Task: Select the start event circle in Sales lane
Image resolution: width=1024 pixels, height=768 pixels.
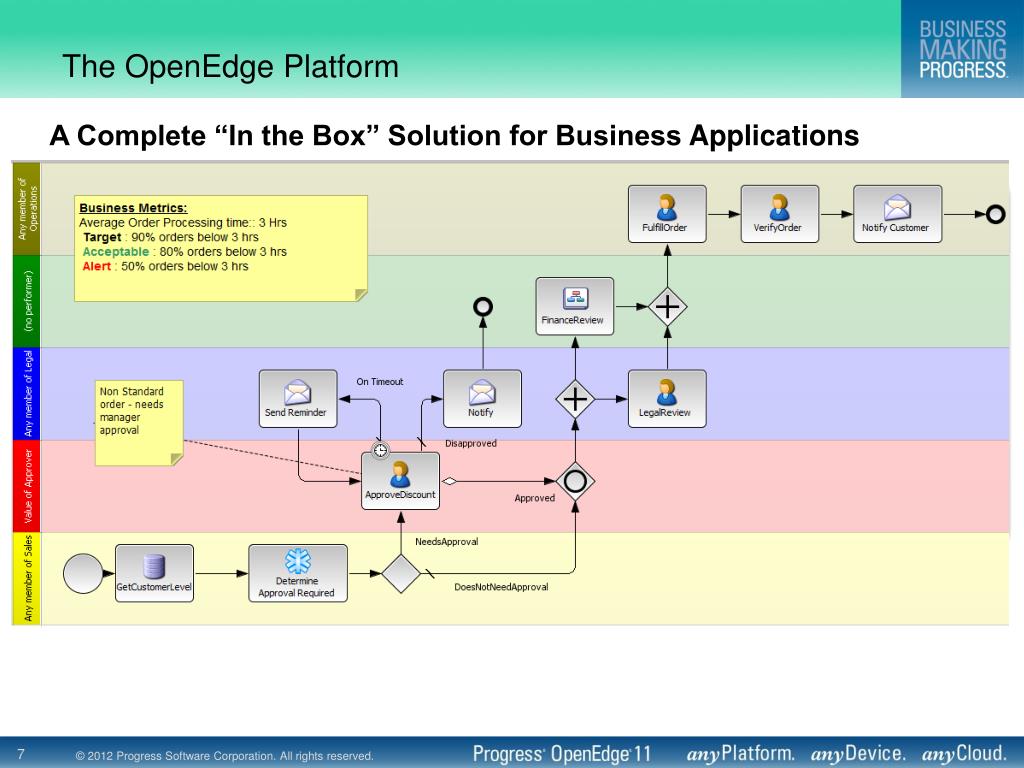Action: coord(83,573)
